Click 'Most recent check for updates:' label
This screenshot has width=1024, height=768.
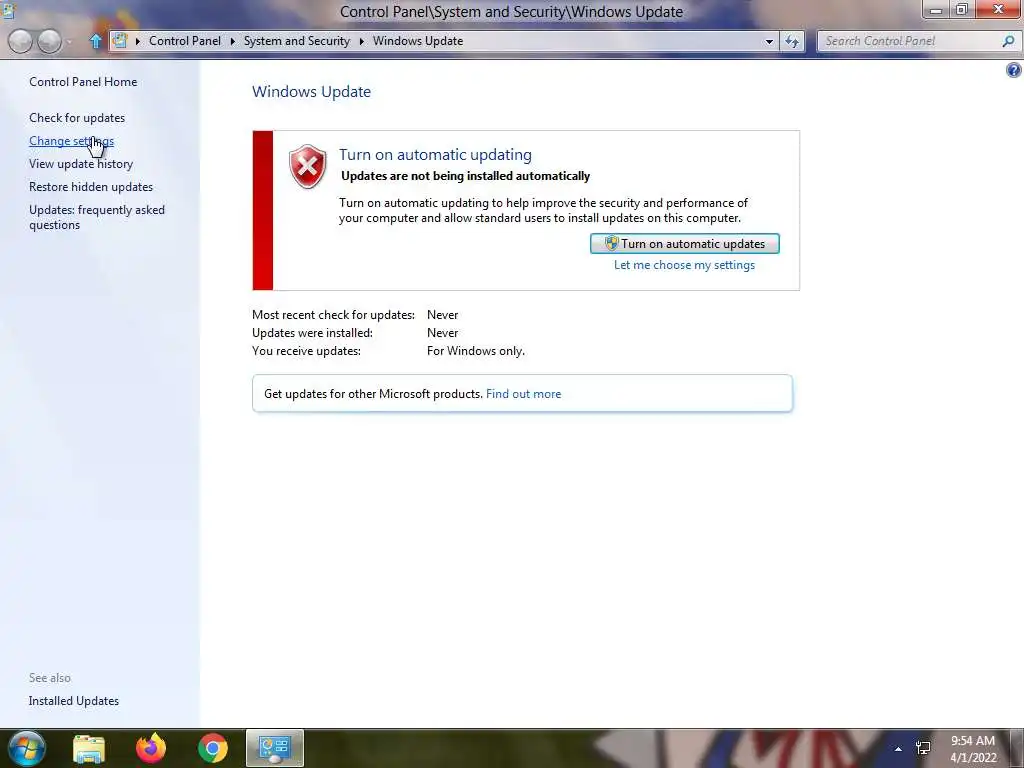pos(333,314)
